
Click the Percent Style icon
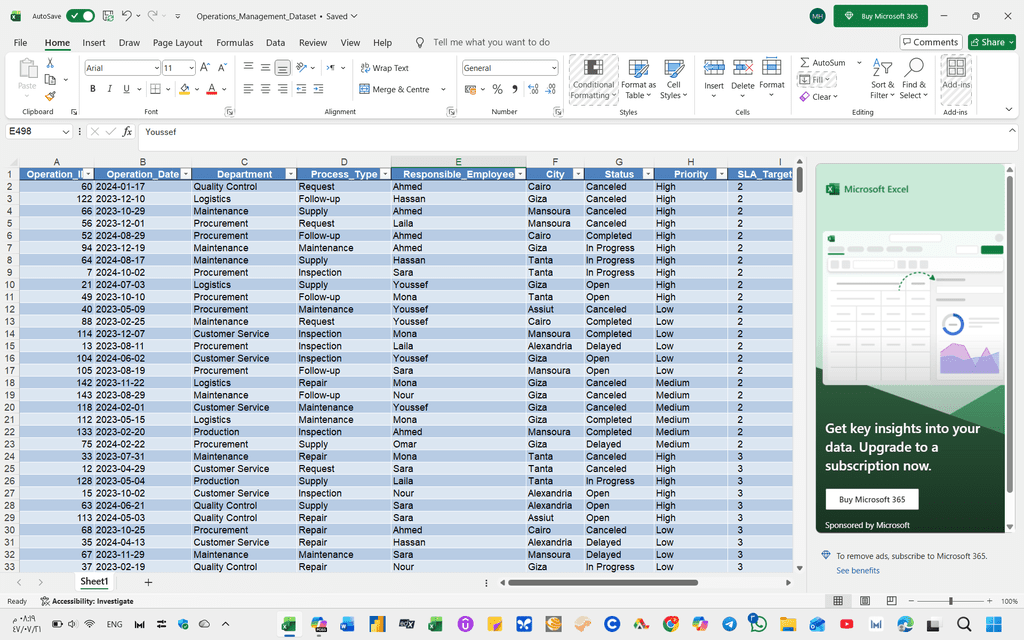click(x=497, y=89)
